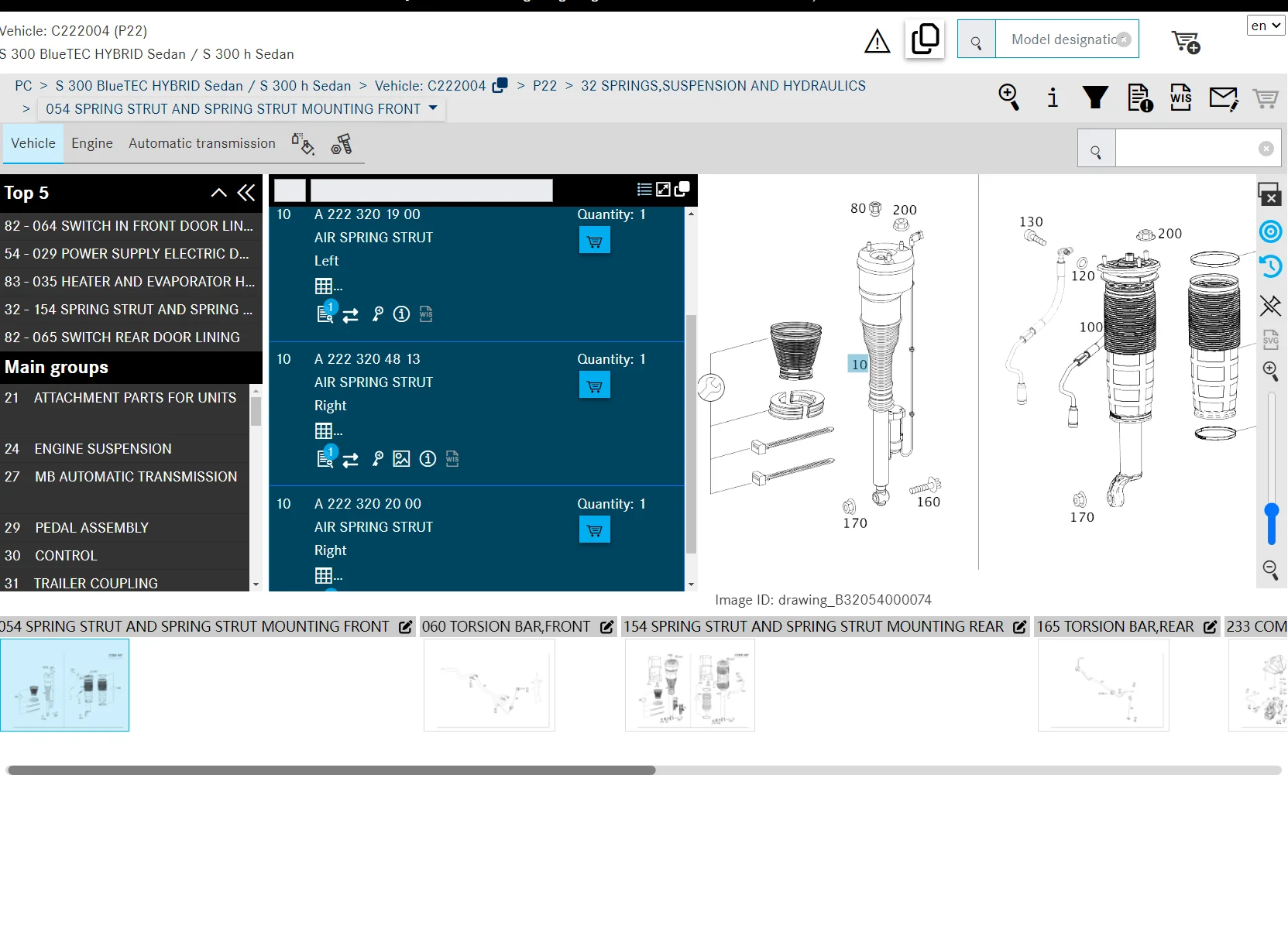Open the WIS document icon in toolbar
Viewport: 1288px width, 939px height.
1180,98
